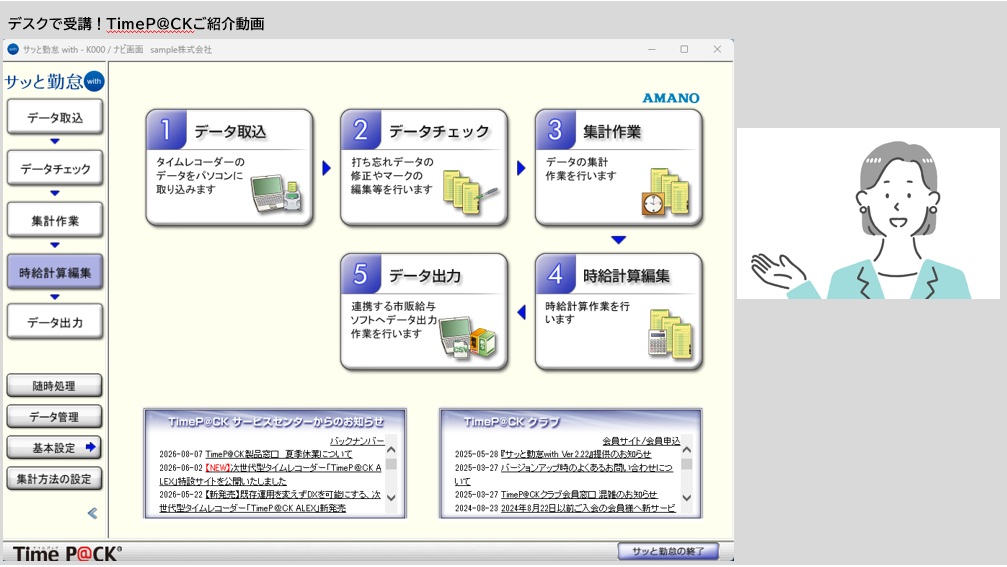Screen dimensions: 1007x567
Task: Open step 1 データ取込 card
Action: coord(229,167)
